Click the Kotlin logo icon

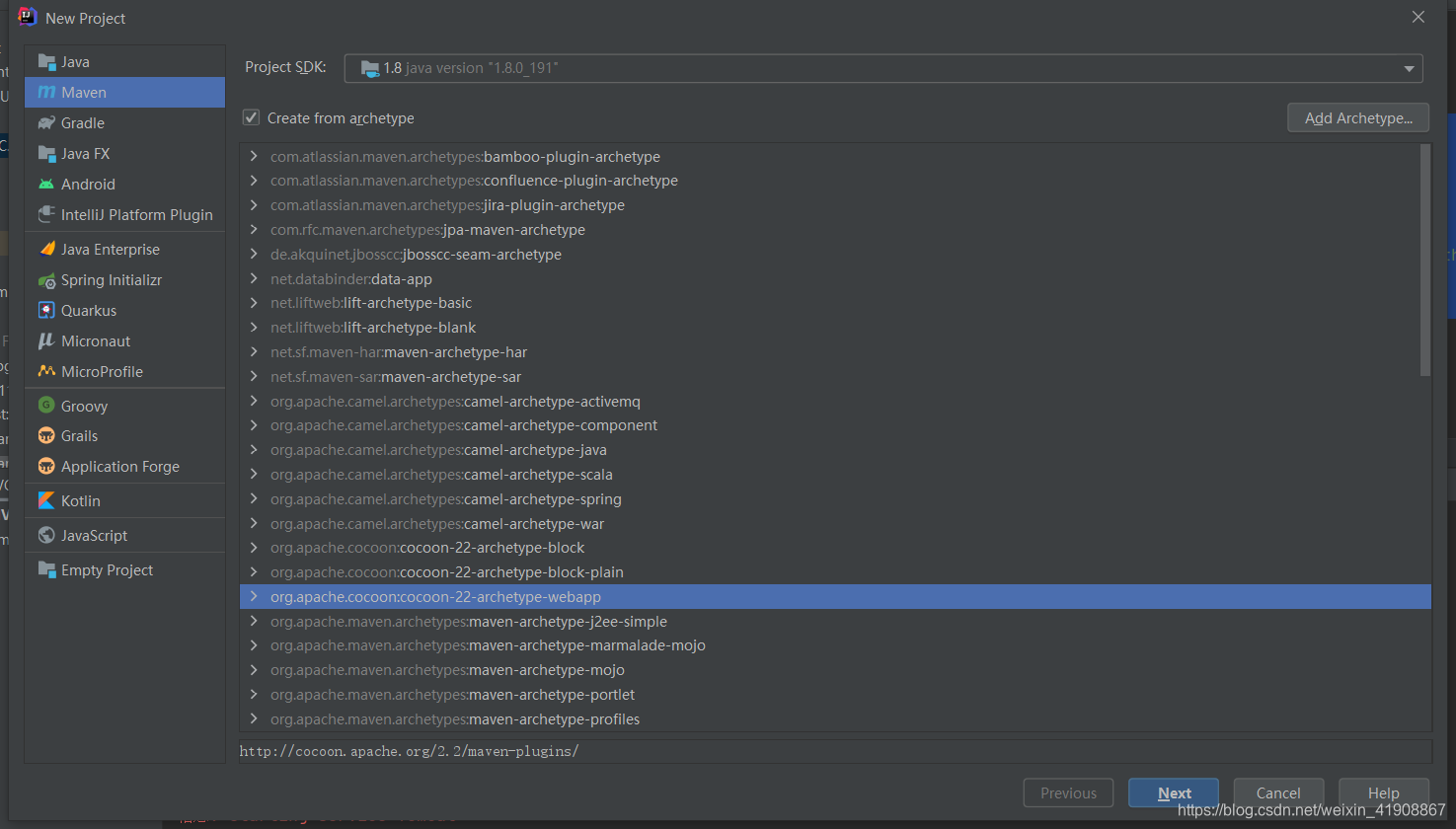[x=46, y=501]
